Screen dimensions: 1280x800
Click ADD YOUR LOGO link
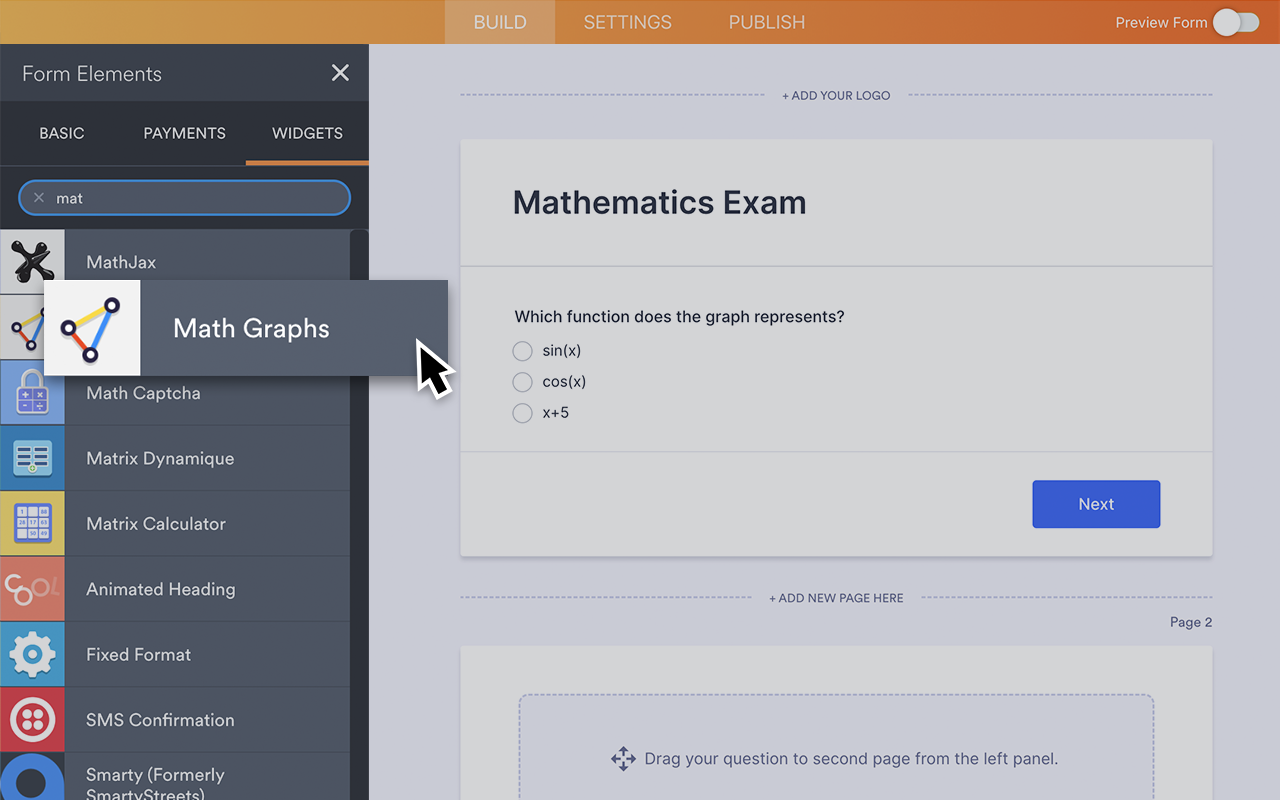click(836, 95)
